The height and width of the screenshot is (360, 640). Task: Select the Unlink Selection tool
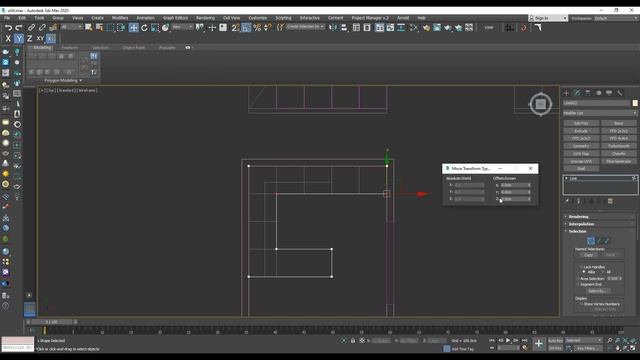pyautogui.click(x=42, y=27)
